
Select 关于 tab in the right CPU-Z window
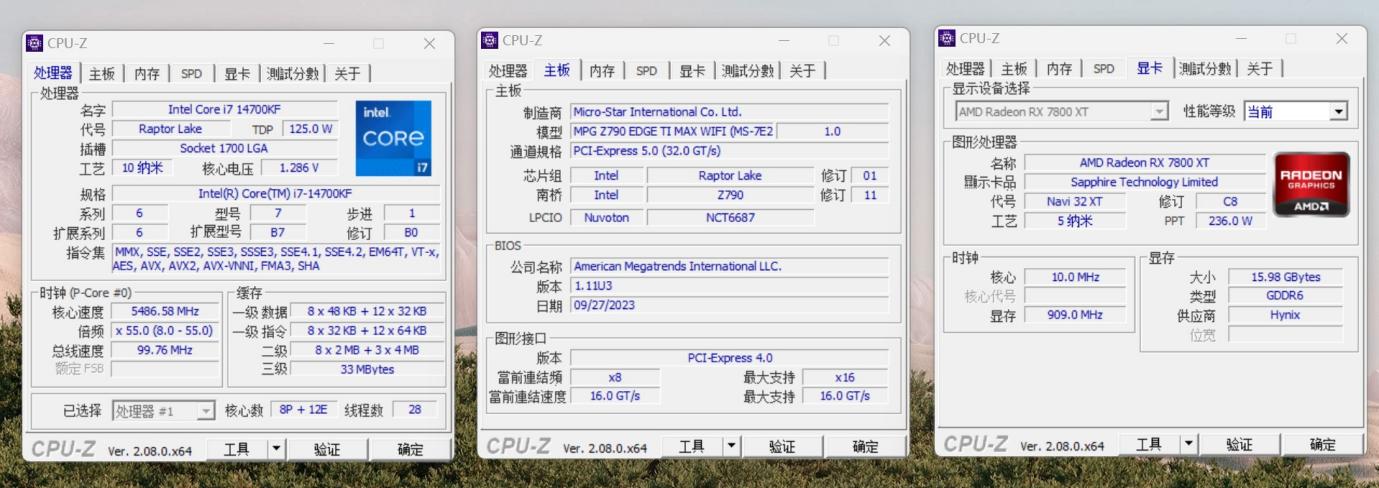[1260, 68]
